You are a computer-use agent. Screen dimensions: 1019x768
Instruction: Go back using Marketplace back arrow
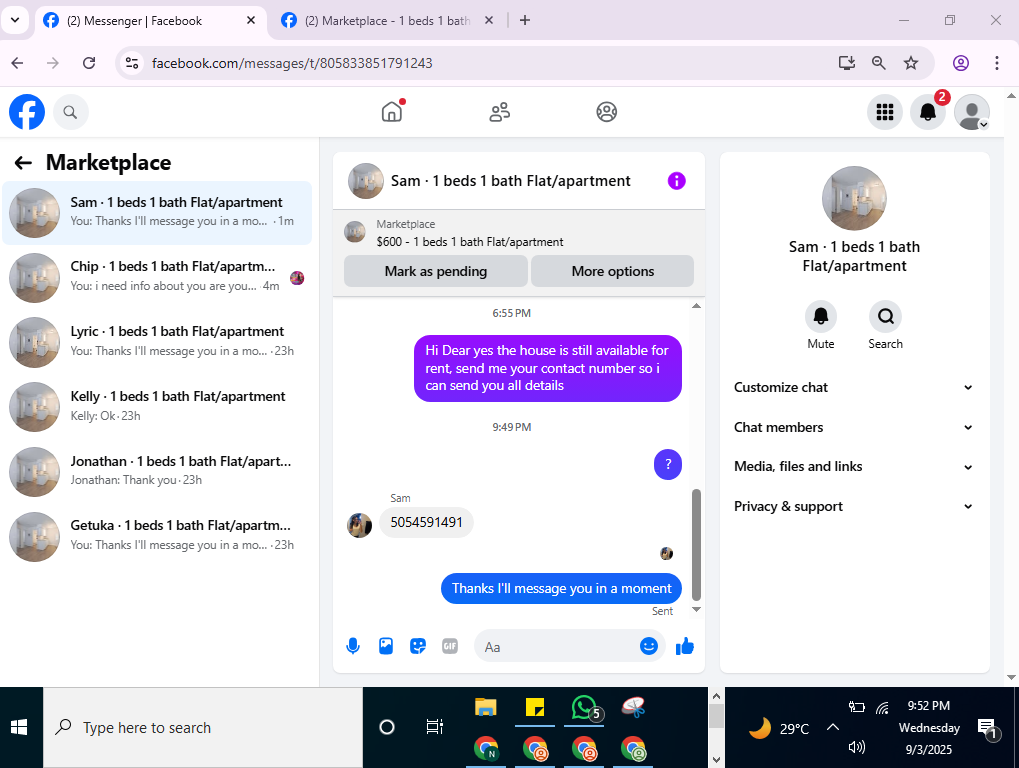(x=23, y=162)
